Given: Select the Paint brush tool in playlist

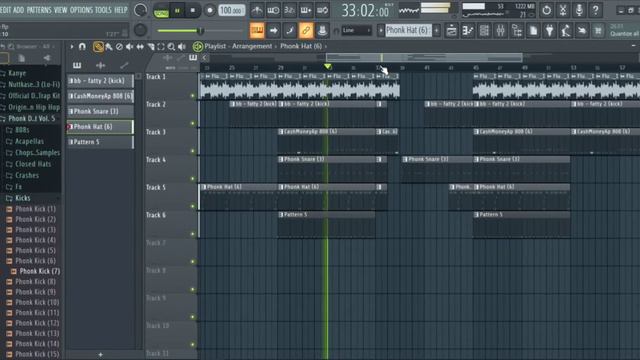Looking at the screenshot, I should coord(109,47).
